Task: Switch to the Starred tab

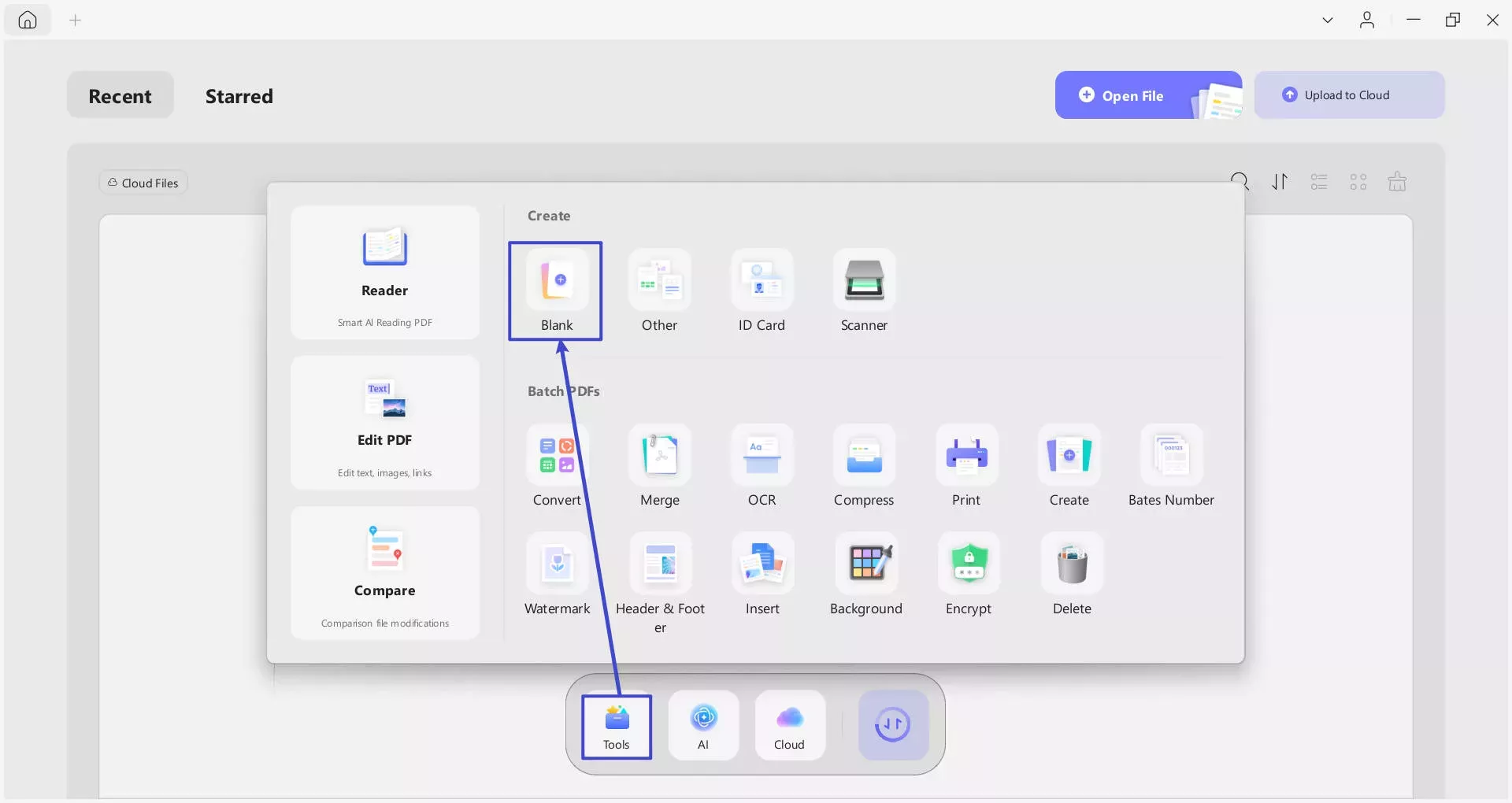Action: click(x=239, y=96)
